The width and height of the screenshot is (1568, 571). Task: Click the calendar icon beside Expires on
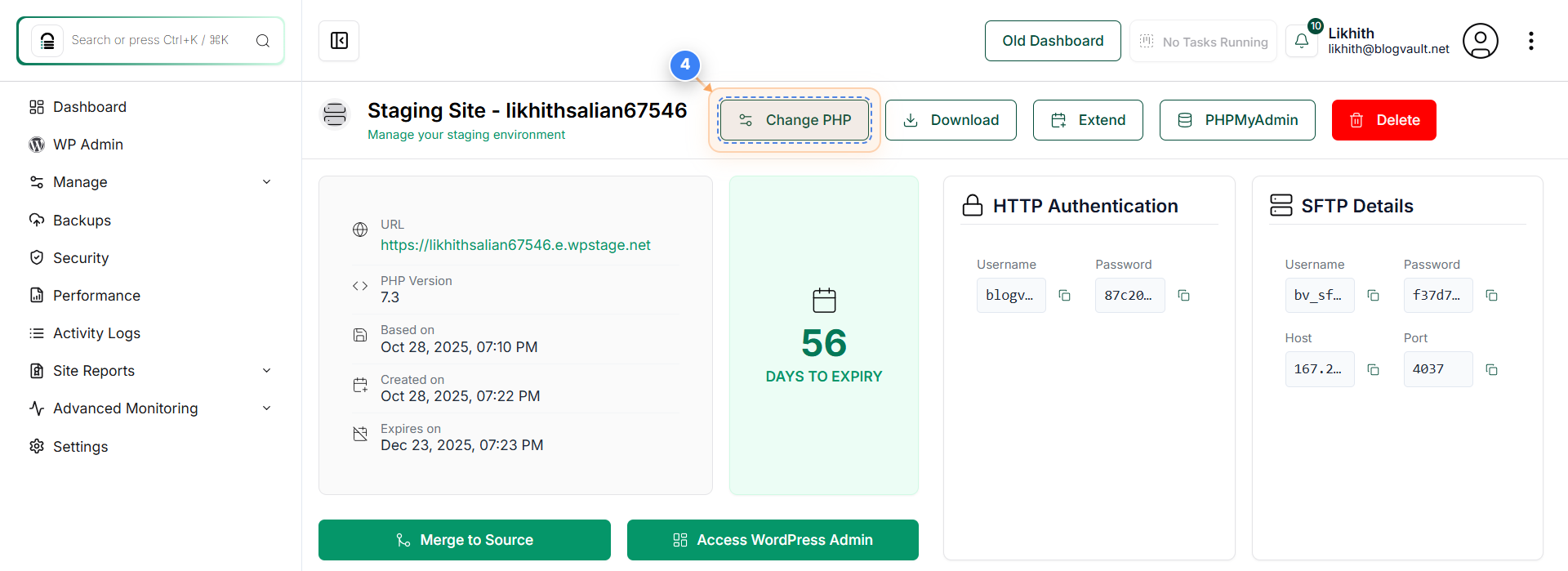[x=360, y=434]
